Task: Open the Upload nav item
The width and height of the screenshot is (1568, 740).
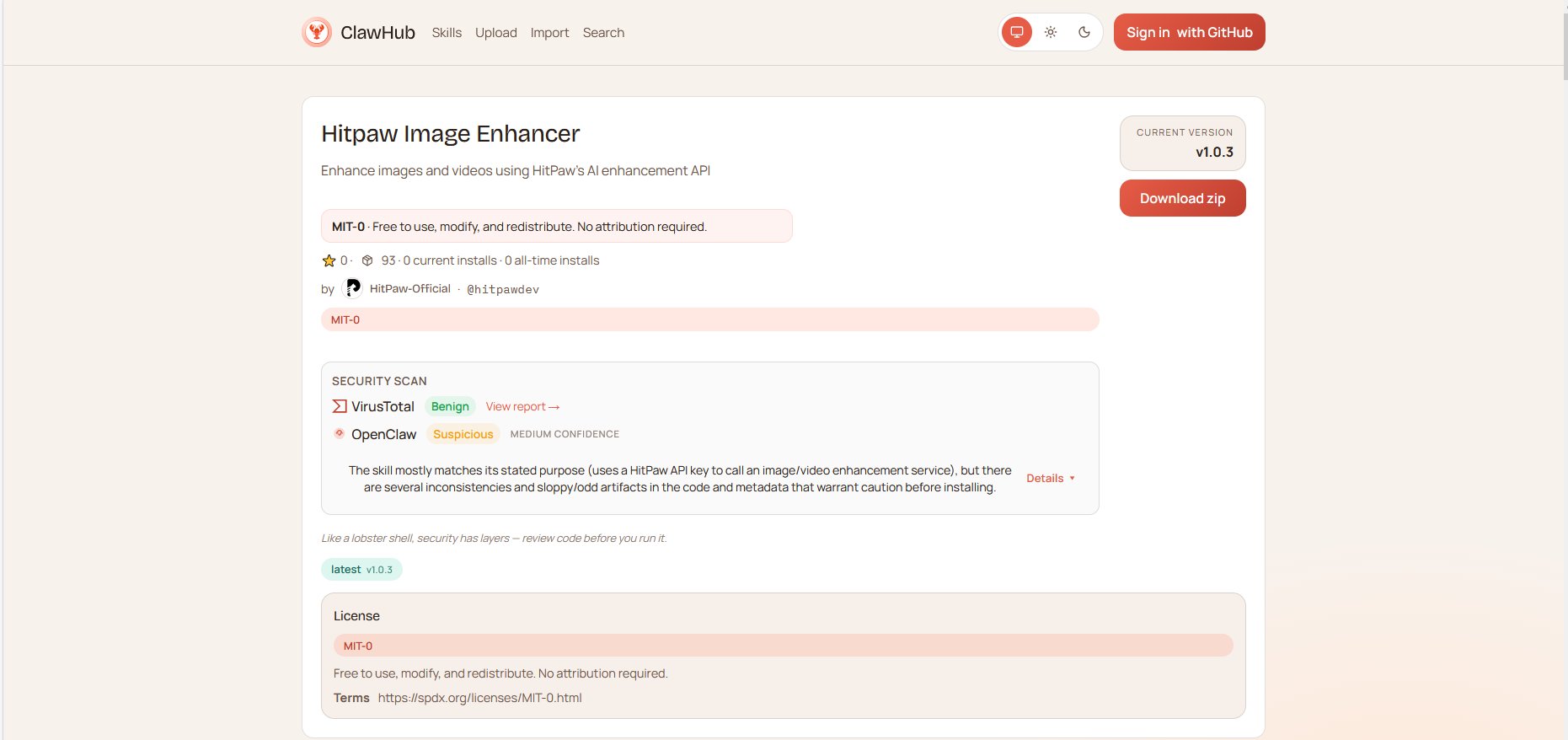Action: coord(495,33)
